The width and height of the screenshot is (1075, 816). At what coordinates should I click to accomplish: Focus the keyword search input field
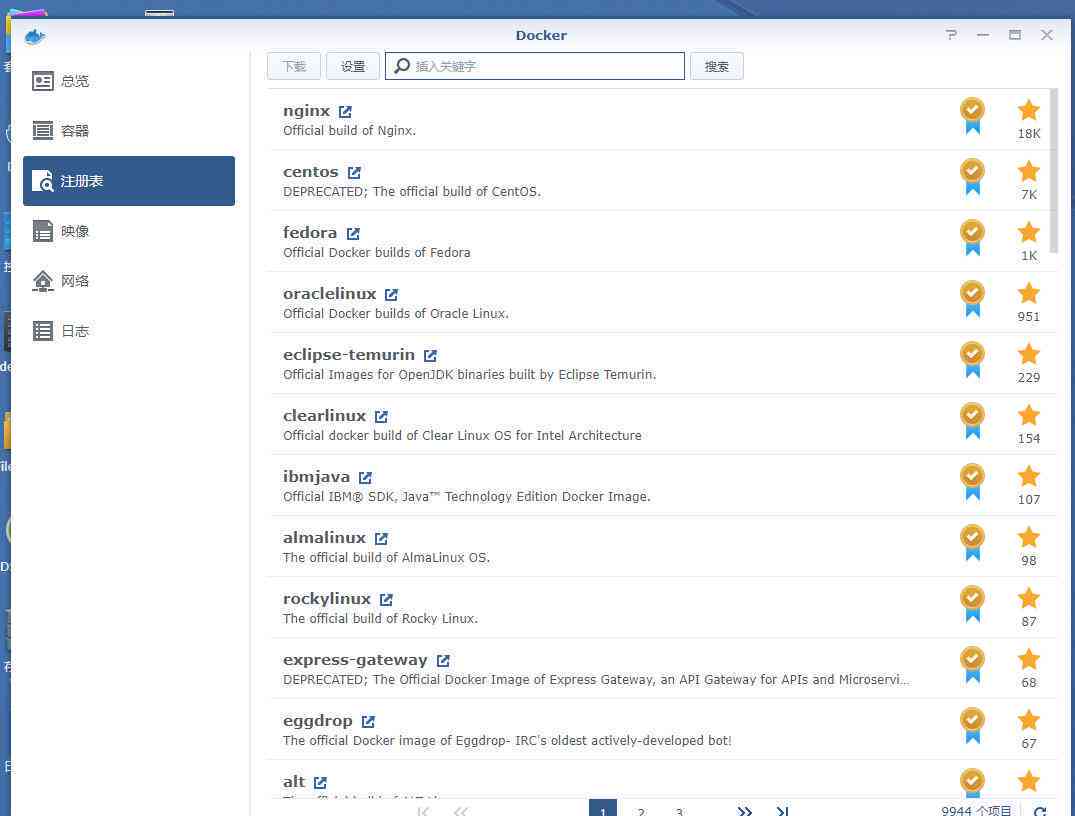tap(535, 66)
